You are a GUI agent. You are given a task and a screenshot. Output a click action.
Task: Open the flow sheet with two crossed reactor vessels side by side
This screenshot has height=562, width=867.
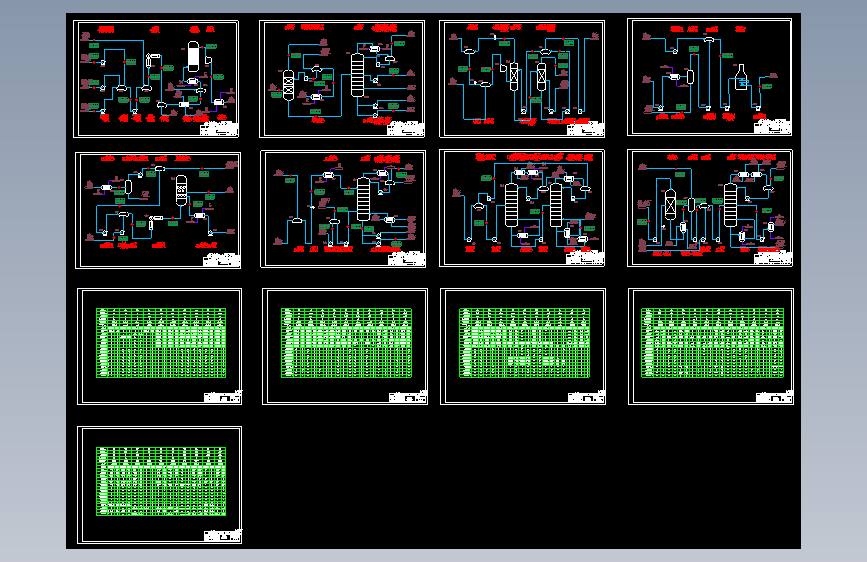click(522, 79)
